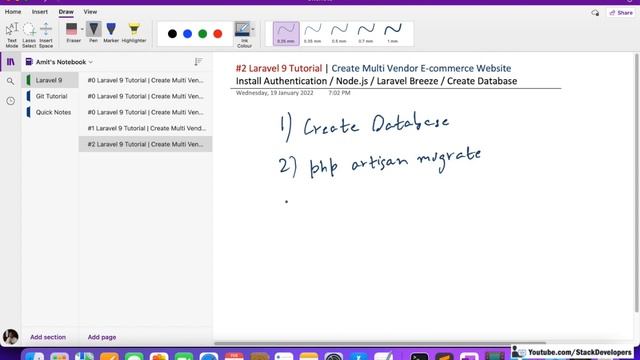
Task: Open the Home ribbon tab
Action: [13, 12]
